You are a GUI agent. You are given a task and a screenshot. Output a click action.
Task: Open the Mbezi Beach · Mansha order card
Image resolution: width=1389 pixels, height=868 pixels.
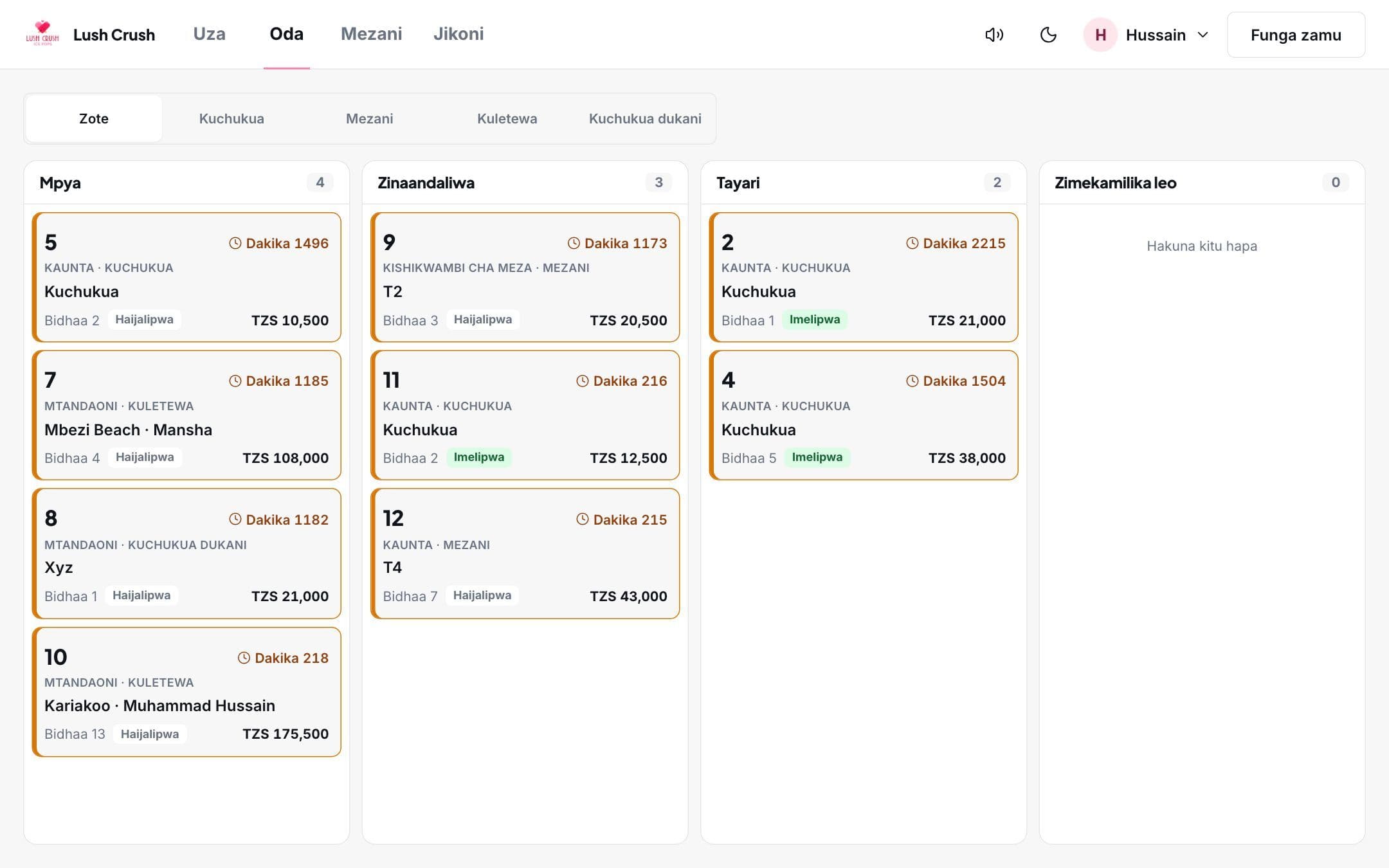click(x=186, y=415)
